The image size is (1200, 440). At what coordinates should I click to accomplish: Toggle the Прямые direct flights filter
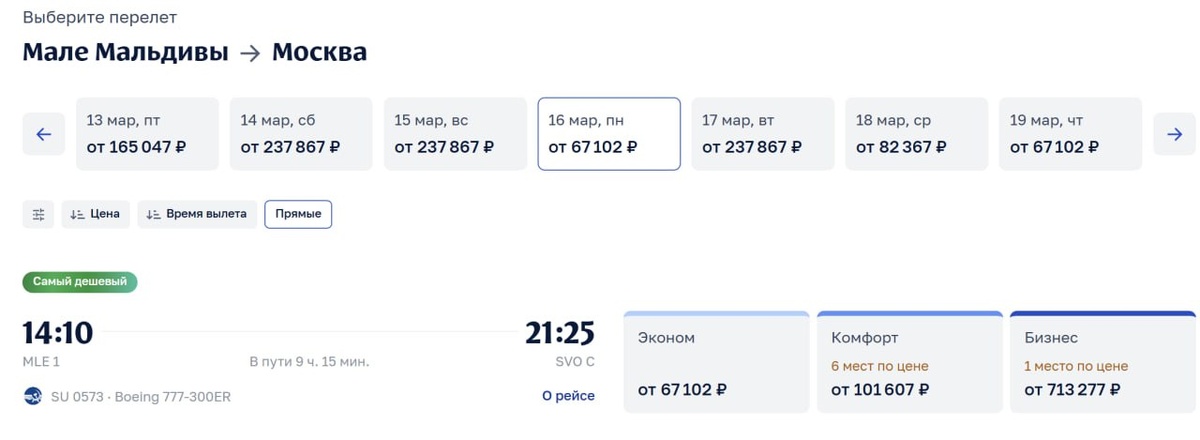point(298,214)
